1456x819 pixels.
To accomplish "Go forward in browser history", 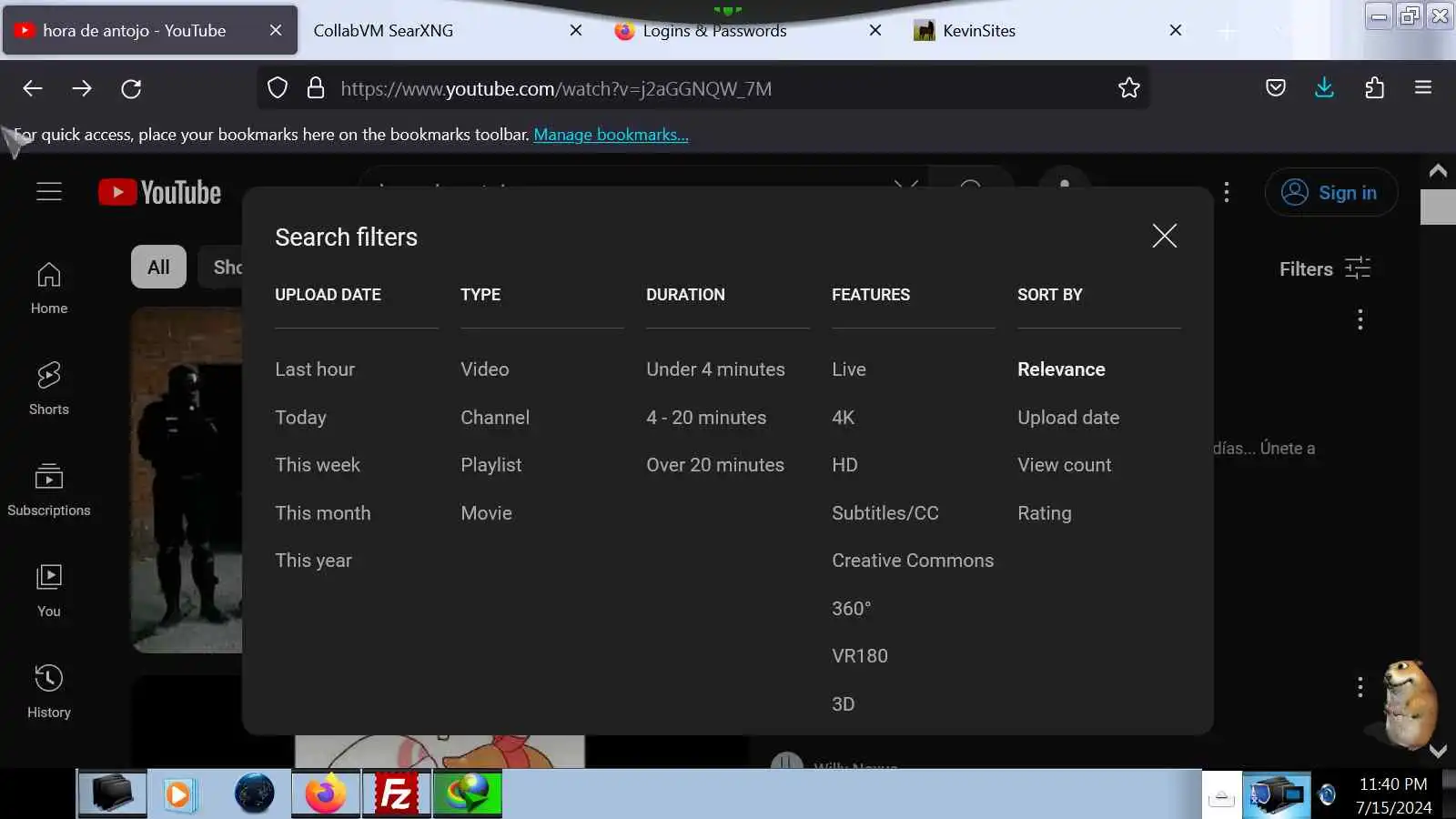I will point(82,88).
